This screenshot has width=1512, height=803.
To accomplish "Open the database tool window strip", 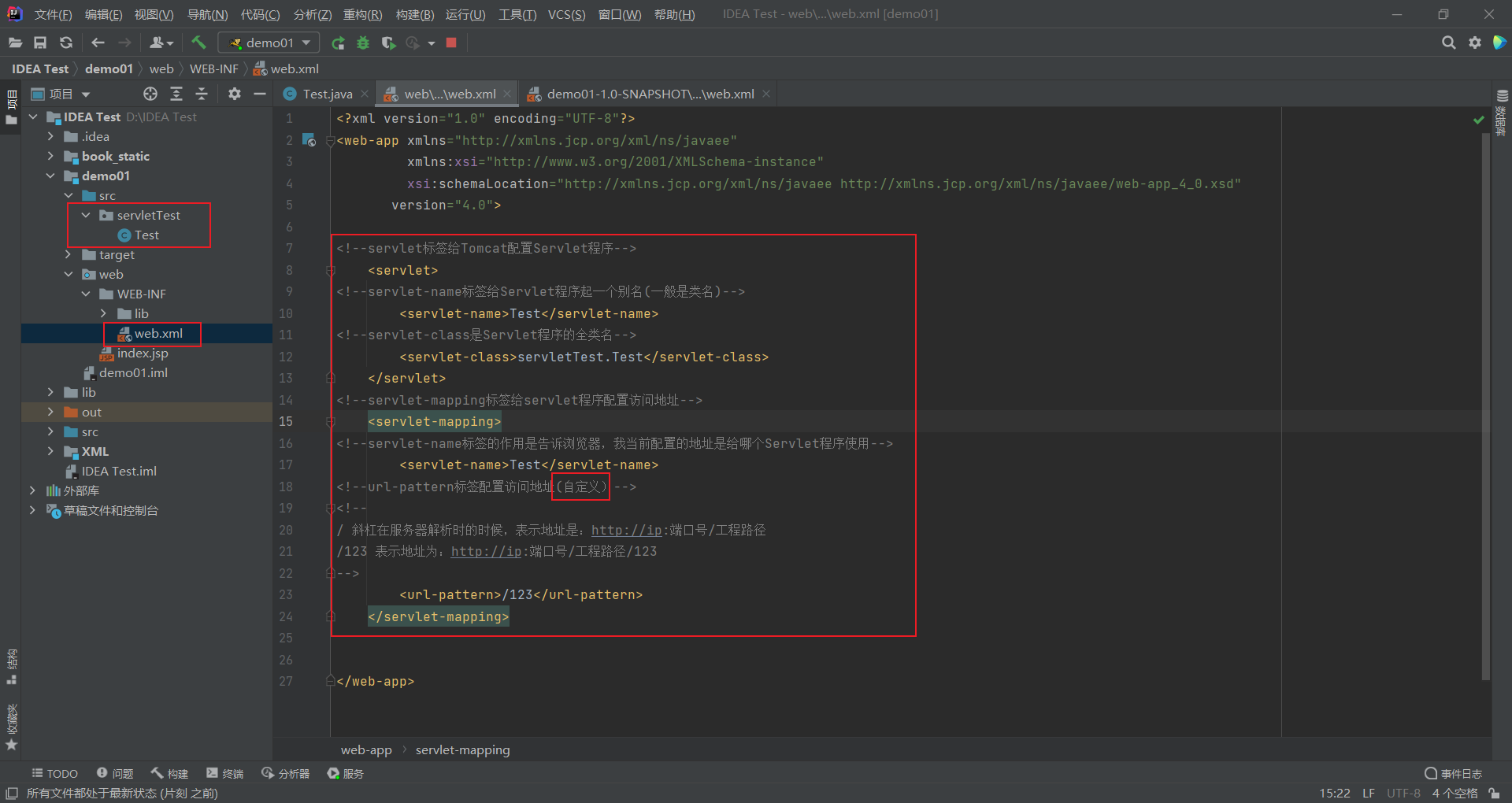I will pyautogui.click(x=1502, y=113).
